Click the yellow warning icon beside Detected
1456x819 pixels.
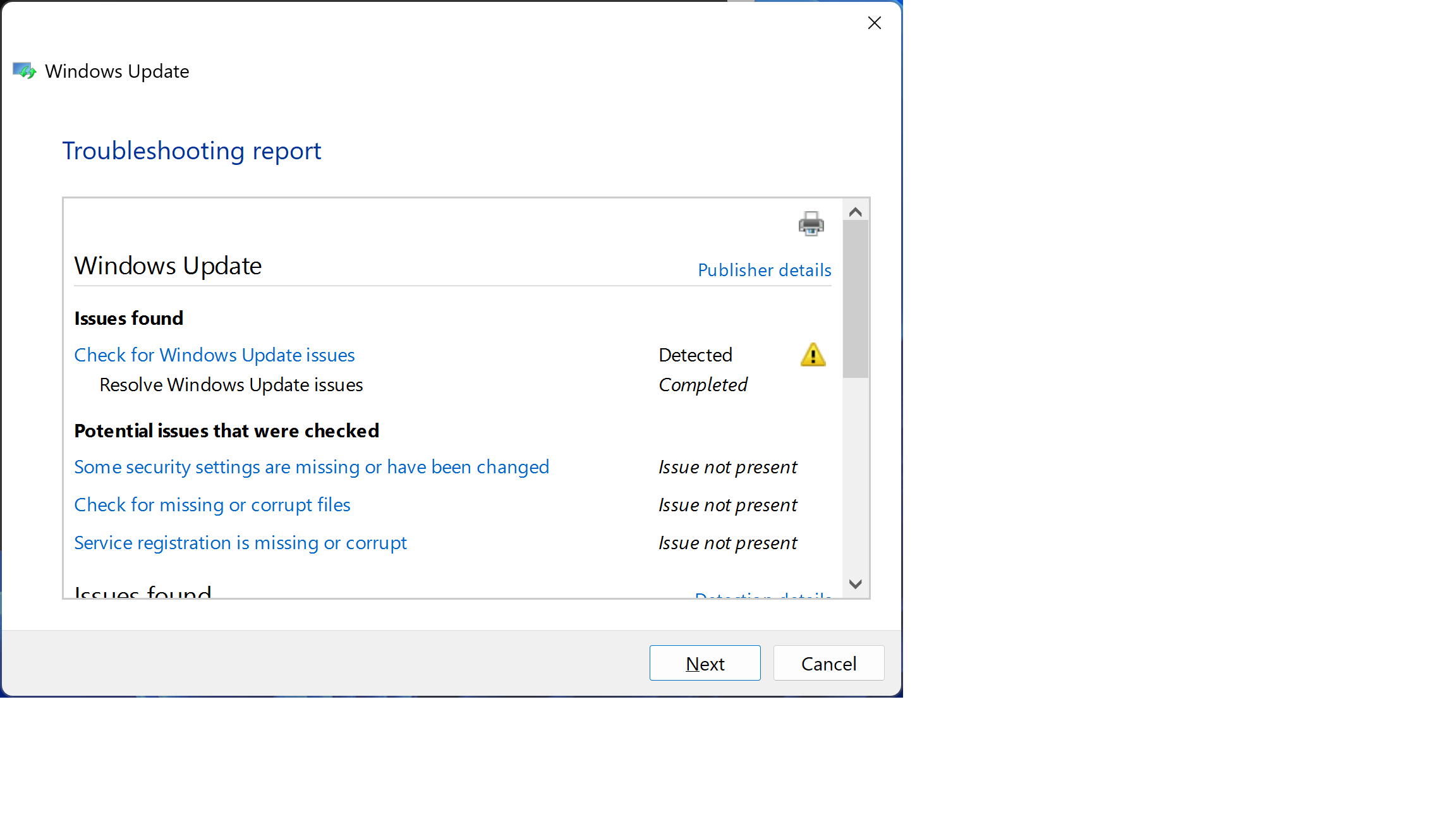click(x=813, y=355)
